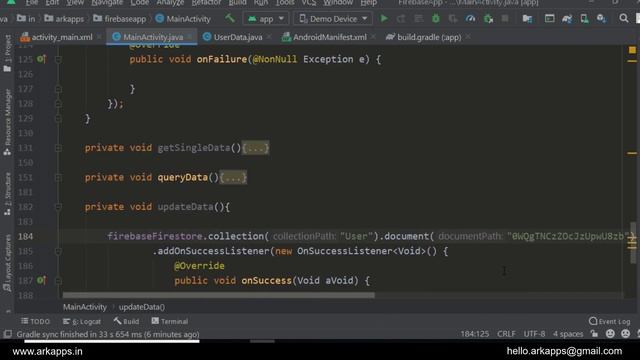640x360 pixels.
Task: Open the Navigate menu
Action: [107, 2]
